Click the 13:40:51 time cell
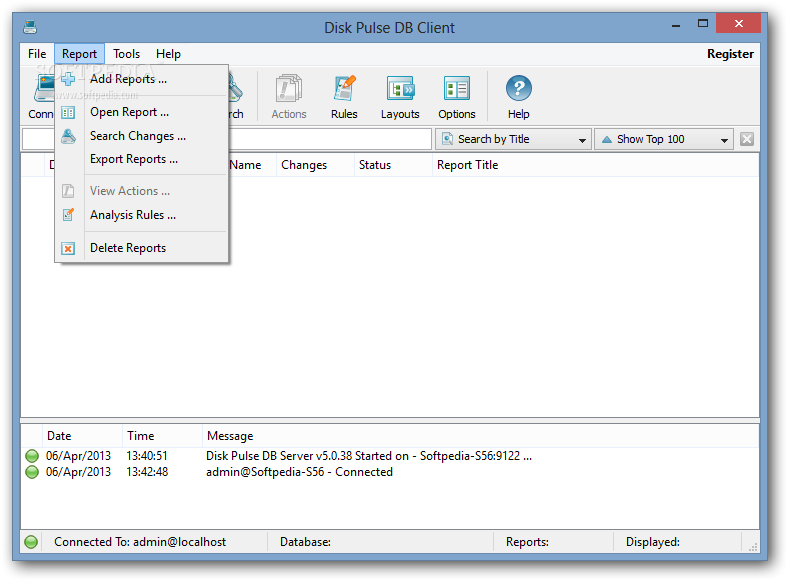 [147, 456]
